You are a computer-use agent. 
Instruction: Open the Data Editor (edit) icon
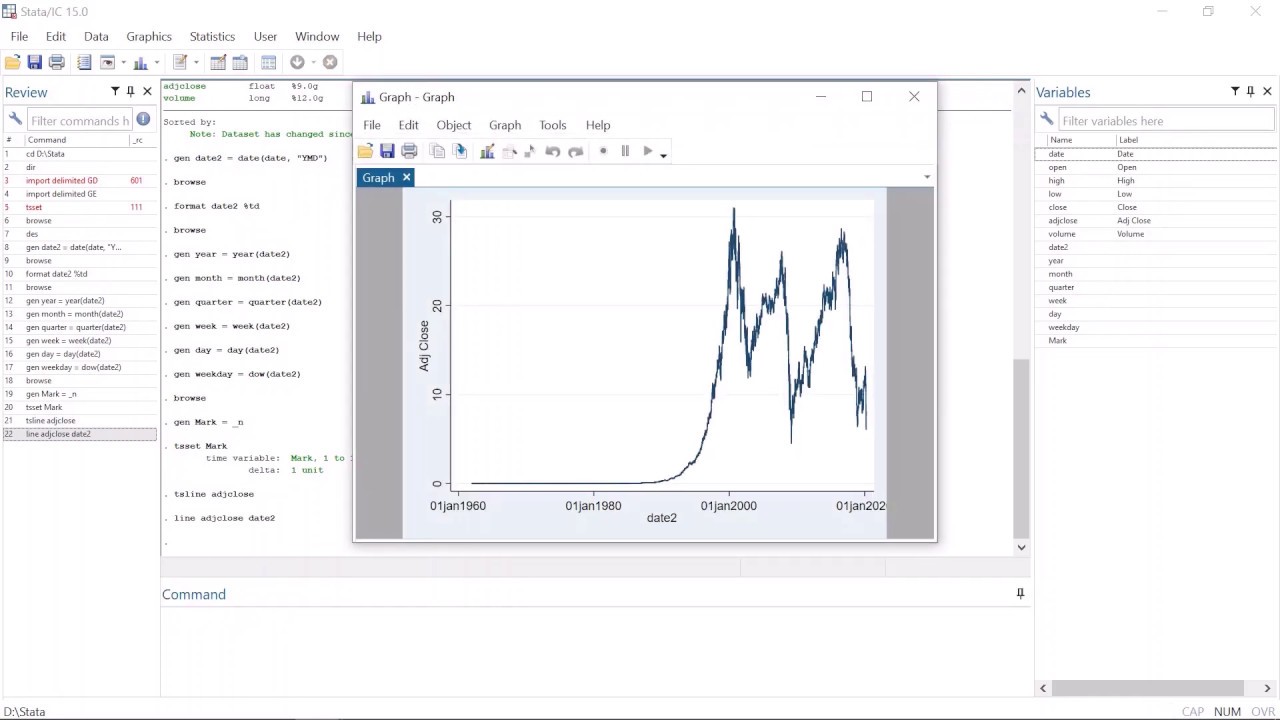click(218, 62)
